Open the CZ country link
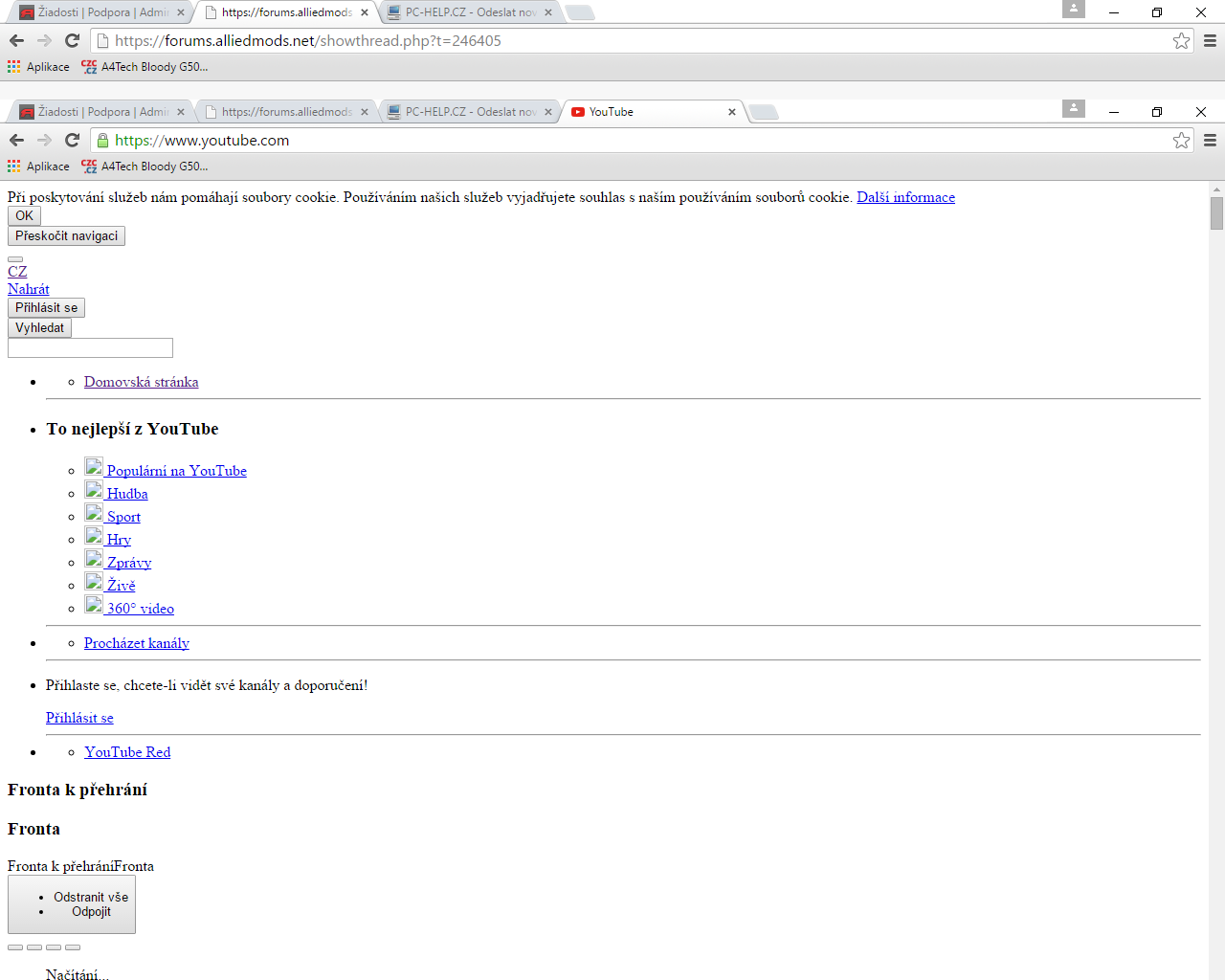The width and height of the screenshot is (1225, 980). (x=17, y=272)
